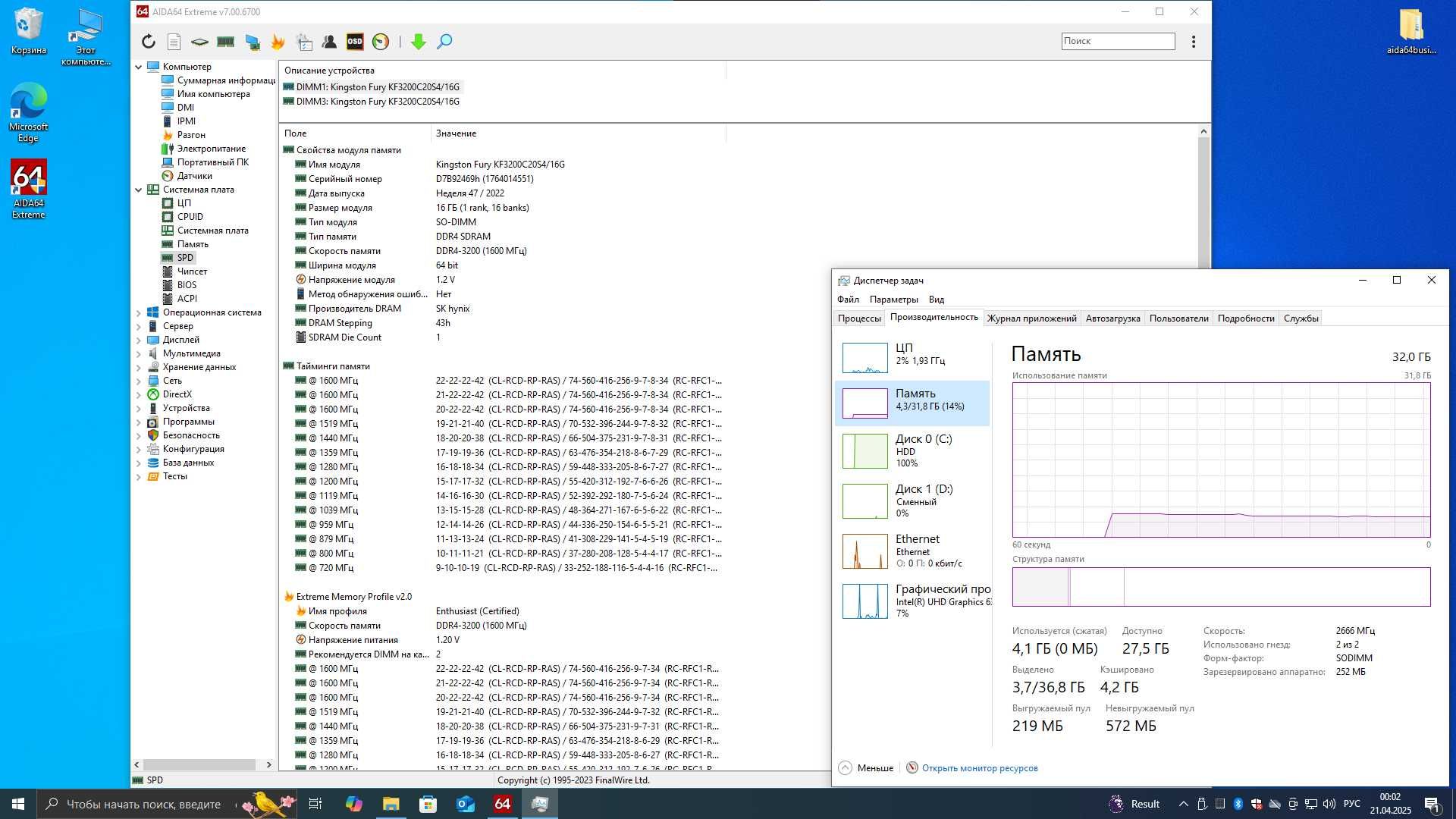Select Диск 0 (C:) performance item

(912, 451)
